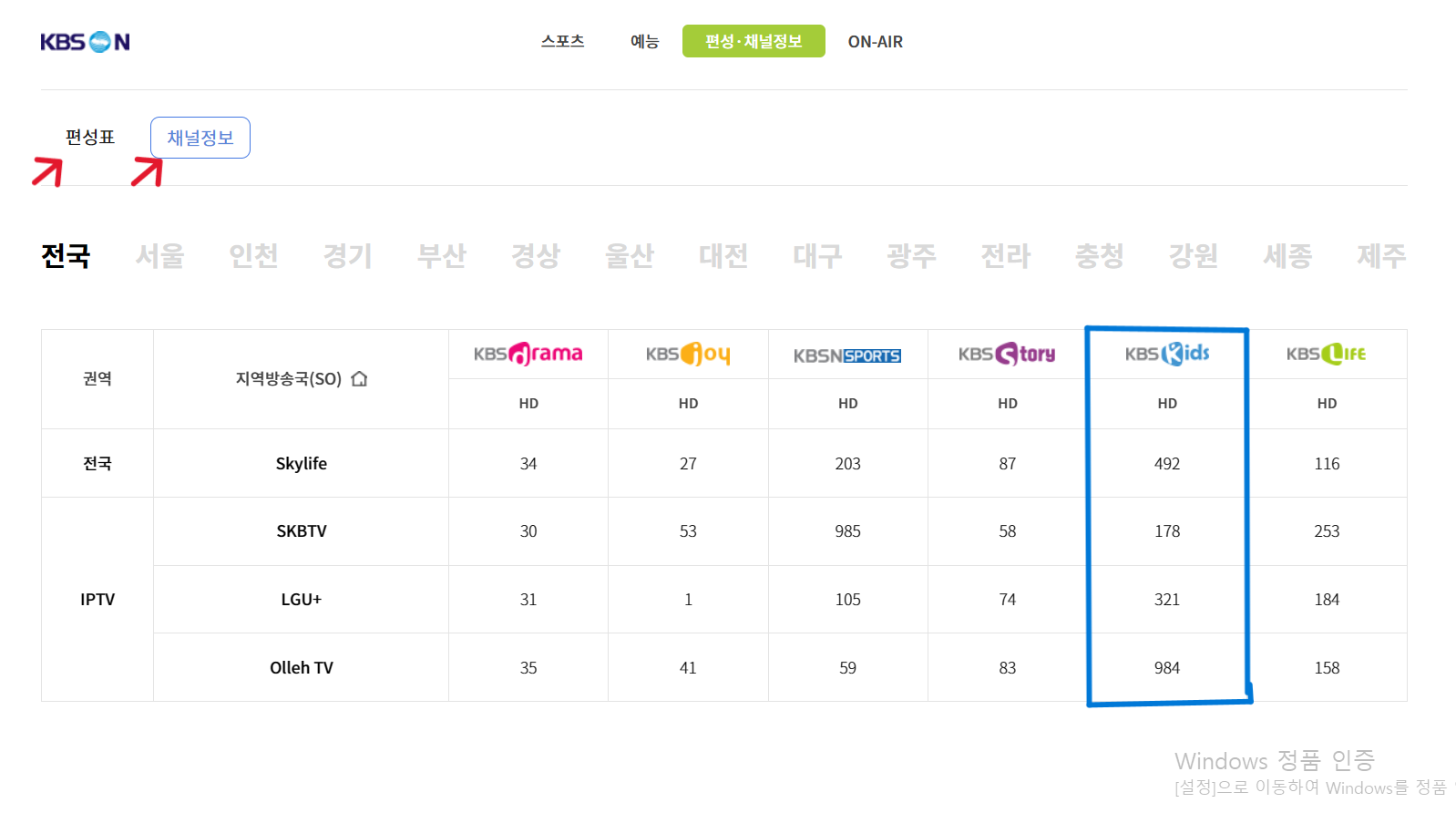Select the 서울 region tab
1456x813 pixels.
(159, 256)
